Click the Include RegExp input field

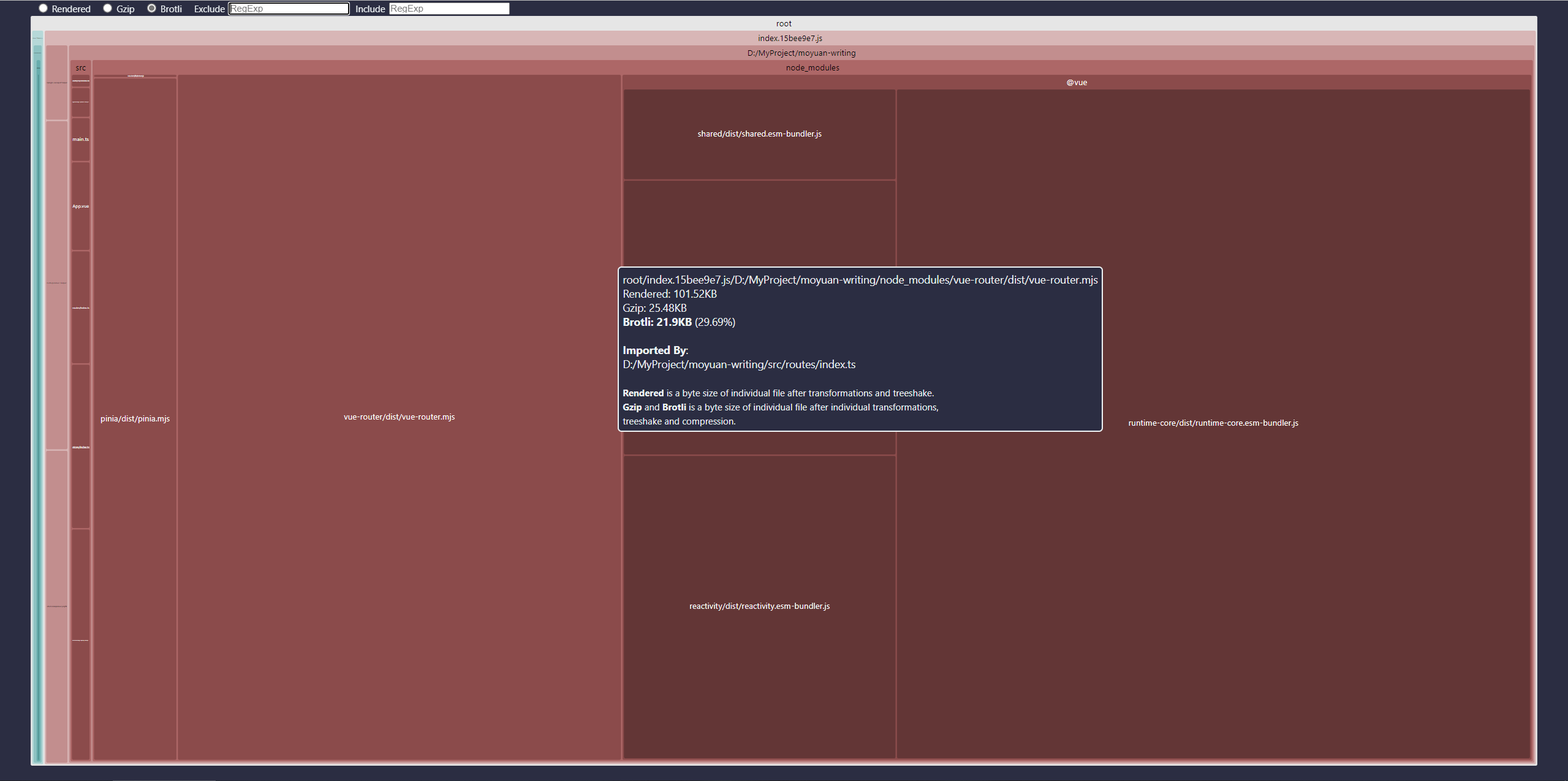click(x=449, y=9)
